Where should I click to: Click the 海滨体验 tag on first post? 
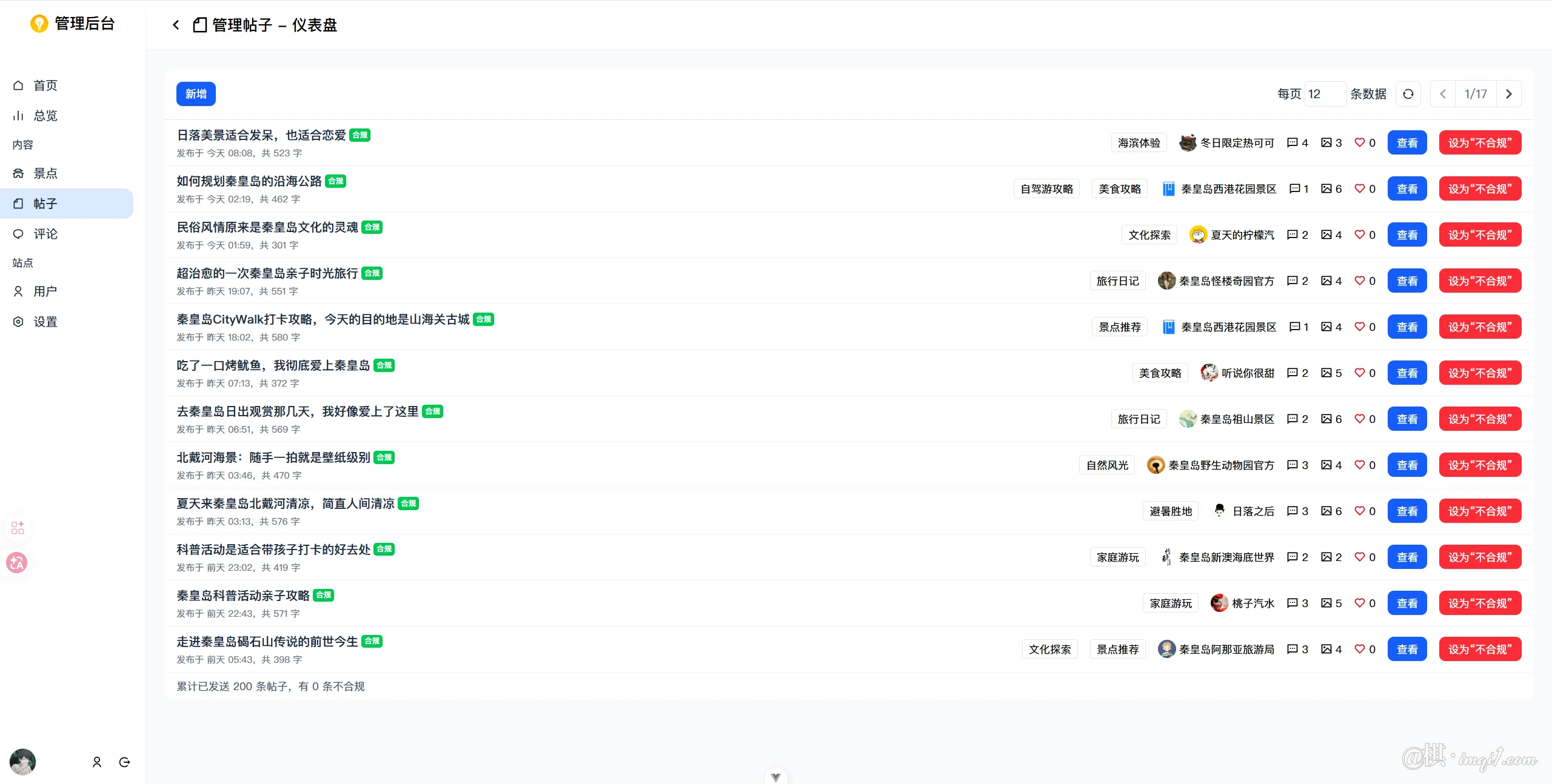[1139, 143]
